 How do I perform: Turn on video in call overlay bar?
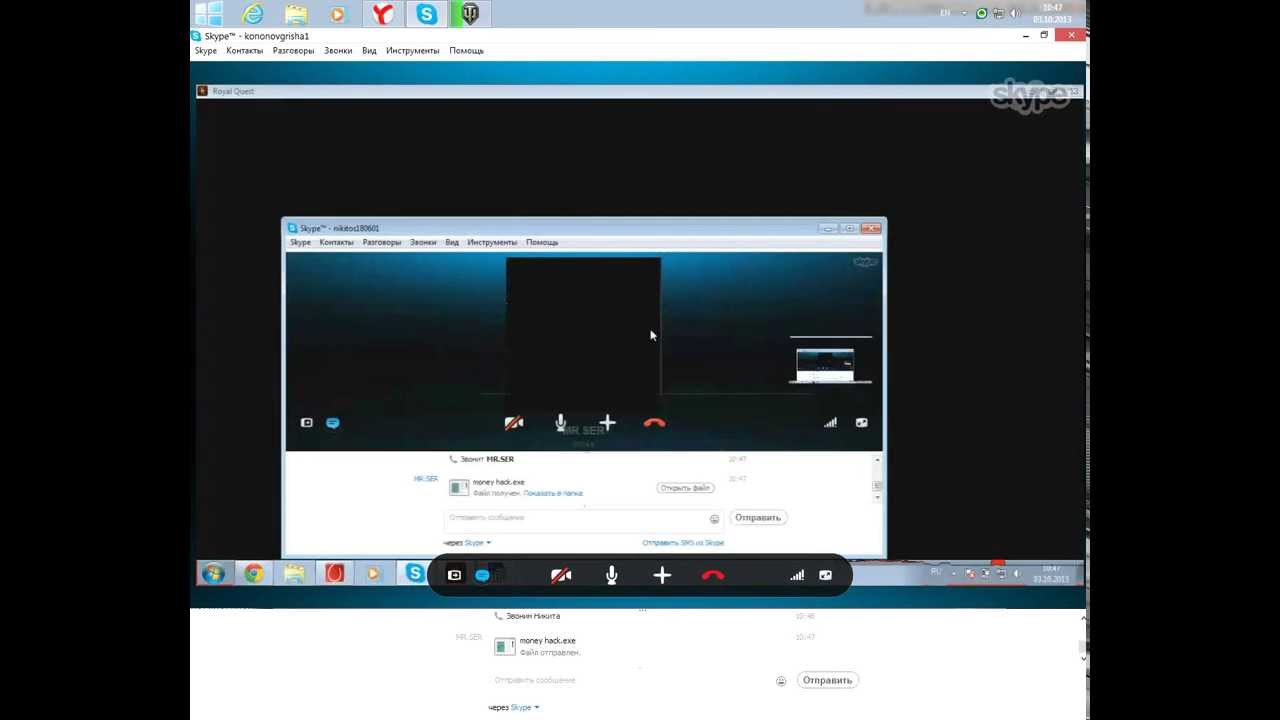(561, 575)
